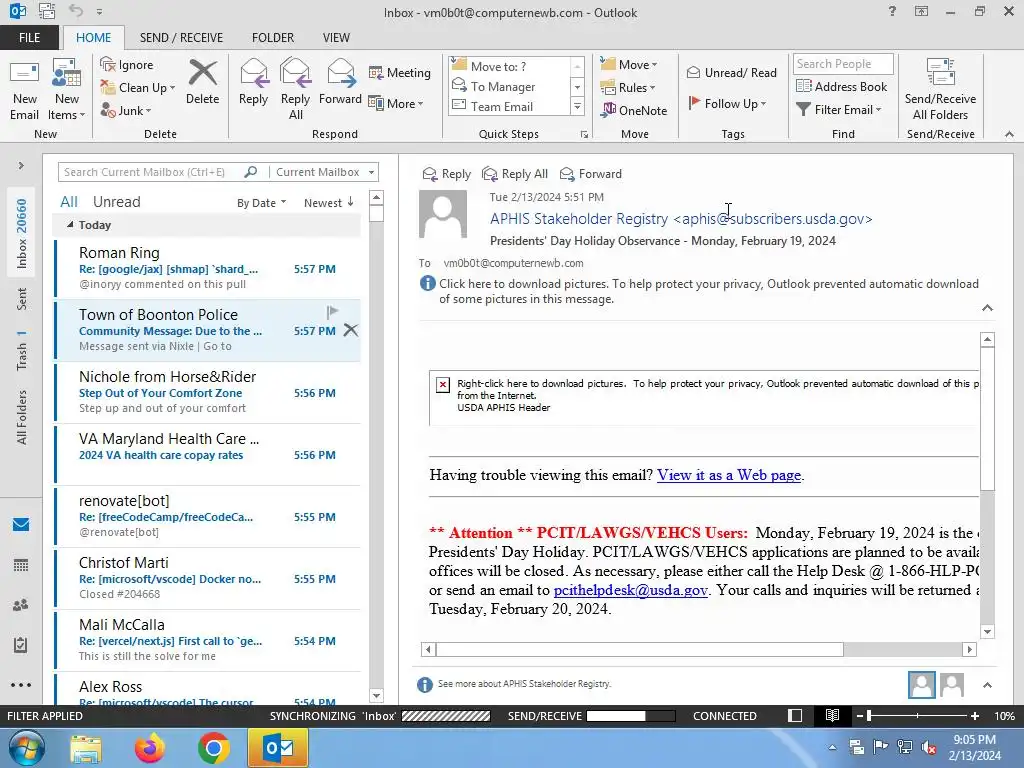
Task: Click Send/Receive All Folders
Action: pyautogui.click(x=940, y=89)
